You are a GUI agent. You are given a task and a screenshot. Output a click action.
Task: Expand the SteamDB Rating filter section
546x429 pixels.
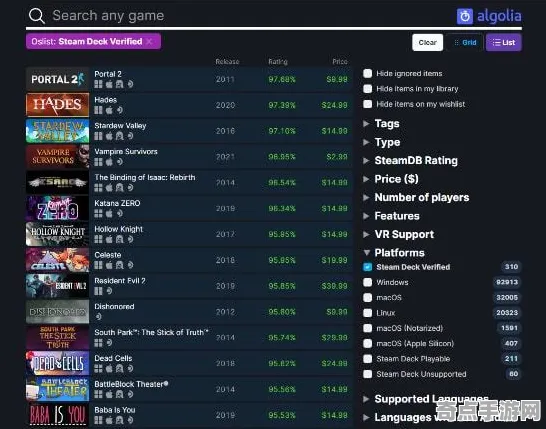410,161
